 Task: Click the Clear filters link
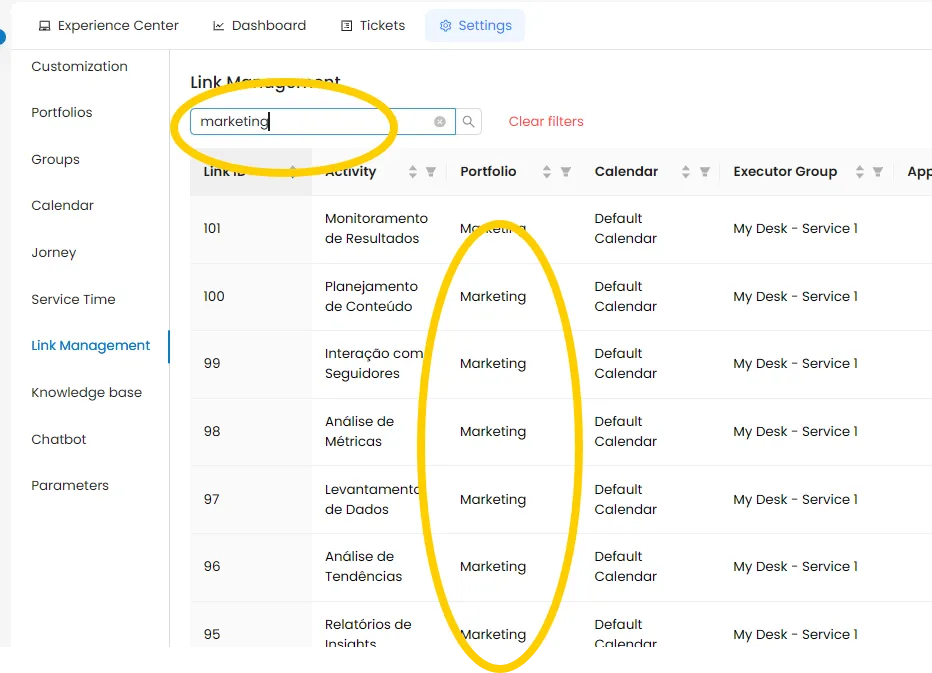[546, 121]
